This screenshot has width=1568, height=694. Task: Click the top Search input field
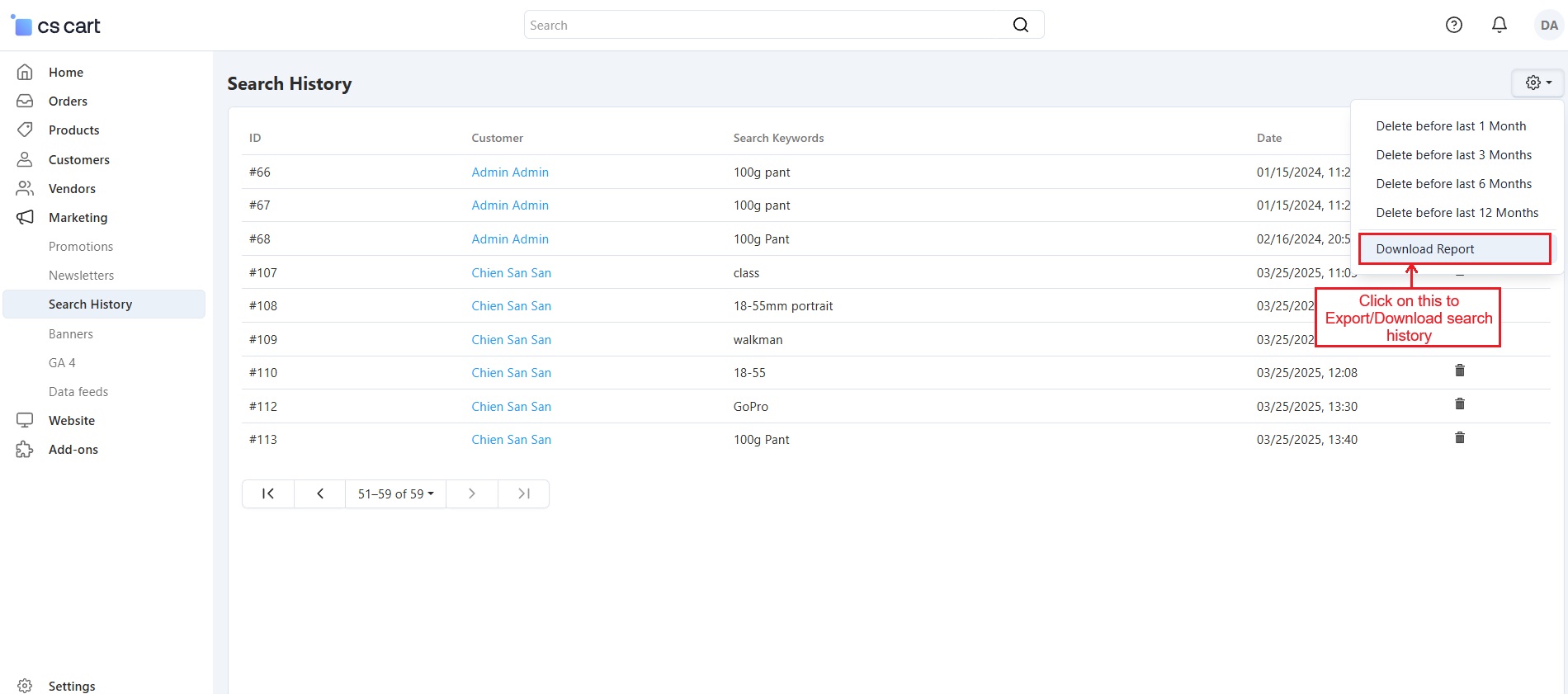[767, 25]
